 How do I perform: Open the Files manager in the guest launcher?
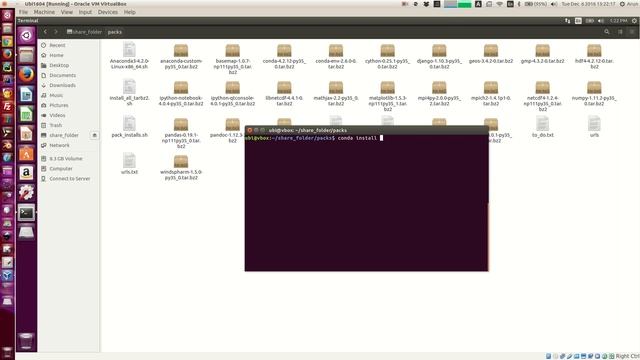[x=27, y=55]
